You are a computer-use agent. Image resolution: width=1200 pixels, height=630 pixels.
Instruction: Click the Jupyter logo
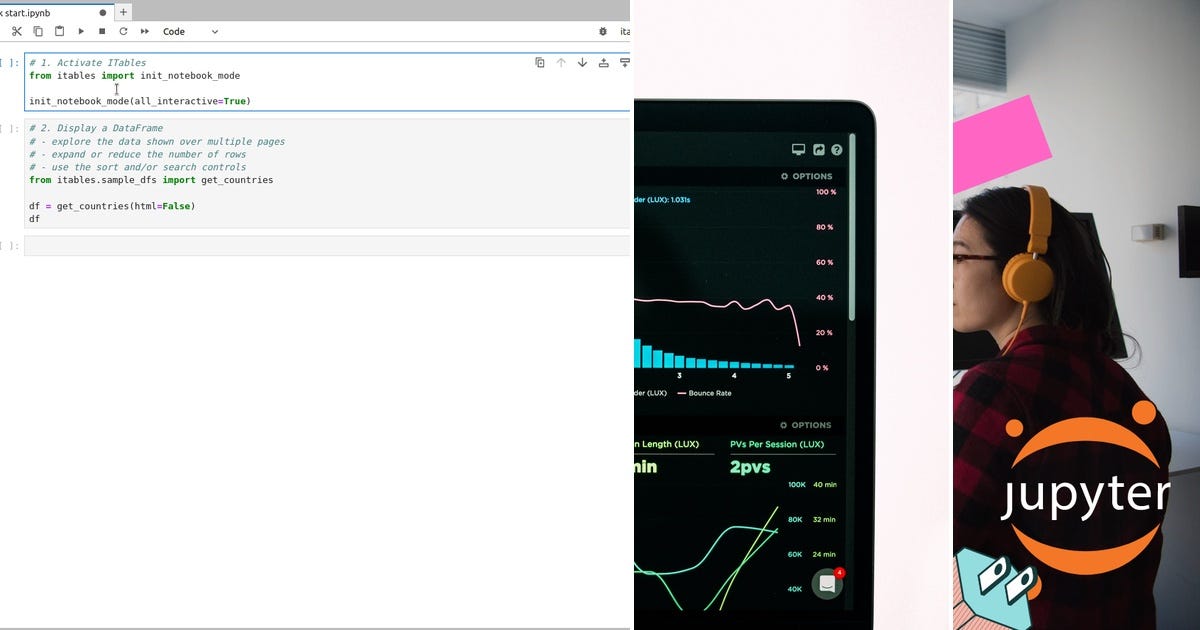click(1085, 490)
